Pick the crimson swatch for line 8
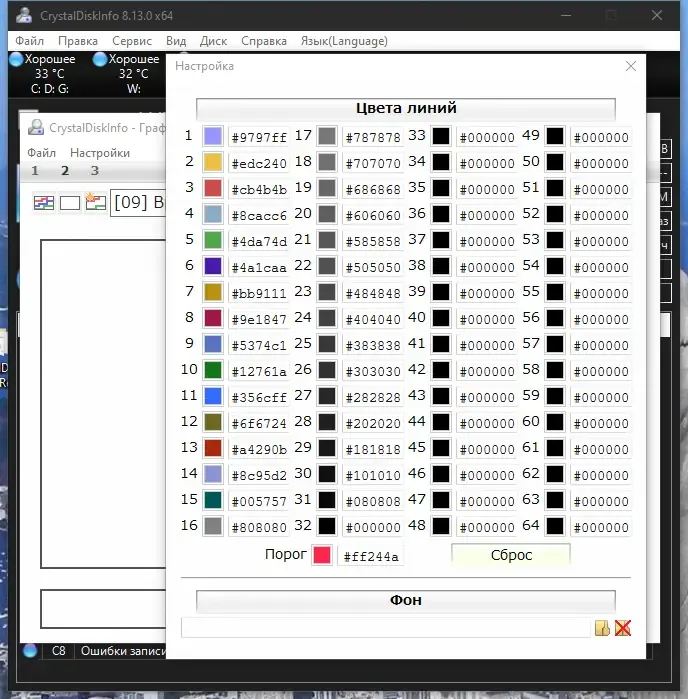The height and width of the screenshot is (699, 688). (x=213, y=318)
